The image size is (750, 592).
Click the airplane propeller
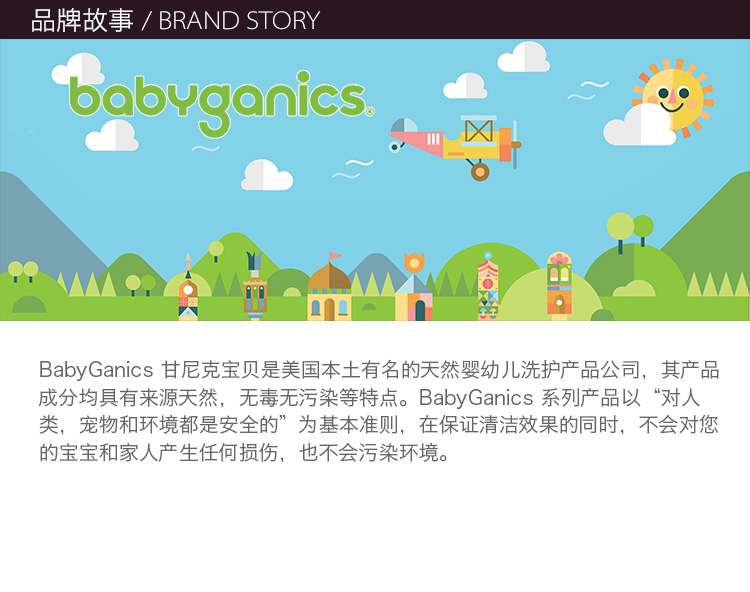(515, 144)
